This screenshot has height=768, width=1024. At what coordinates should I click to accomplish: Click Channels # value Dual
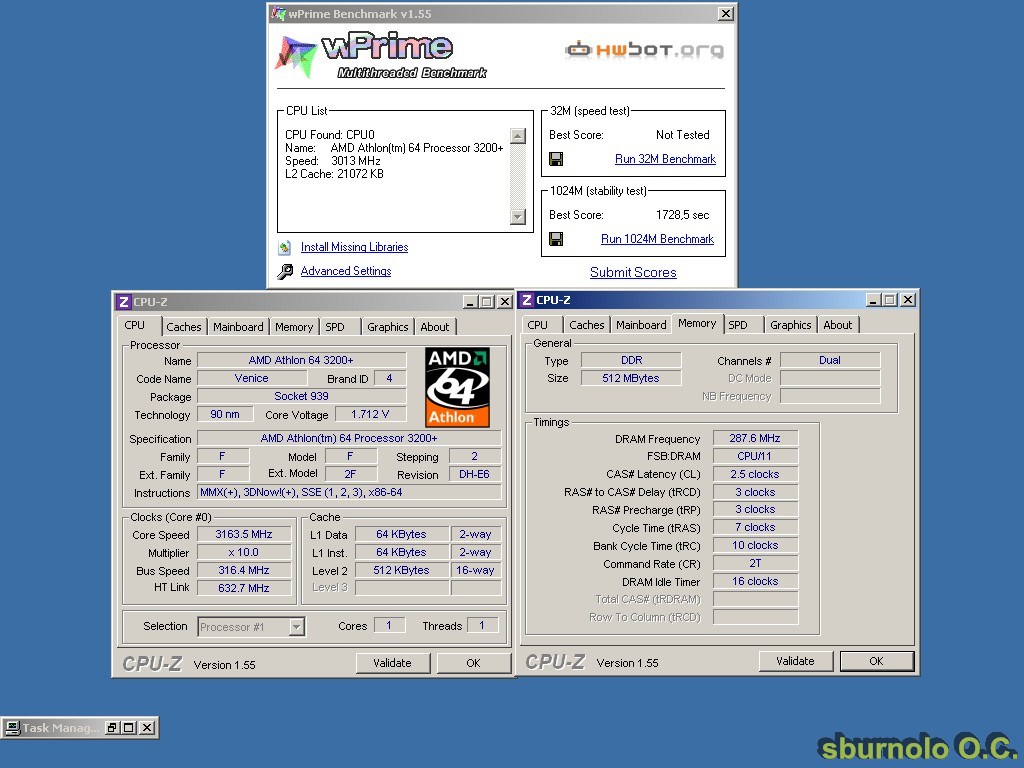point(830,360)
